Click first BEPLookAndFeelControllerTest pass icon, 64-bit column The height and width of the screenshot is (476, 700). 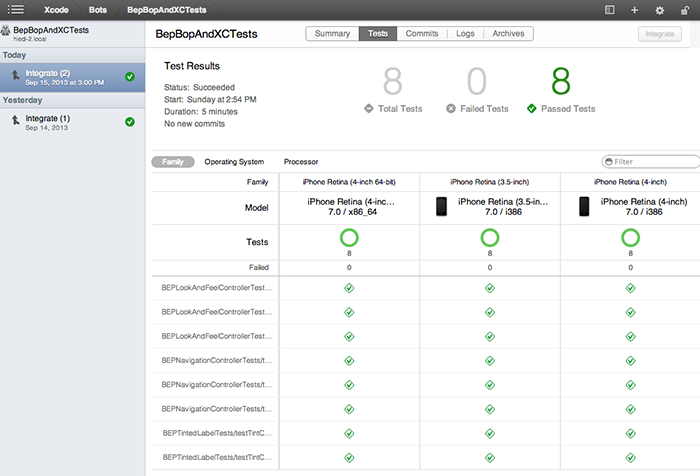pyautogui.click(x=349, y=288)
